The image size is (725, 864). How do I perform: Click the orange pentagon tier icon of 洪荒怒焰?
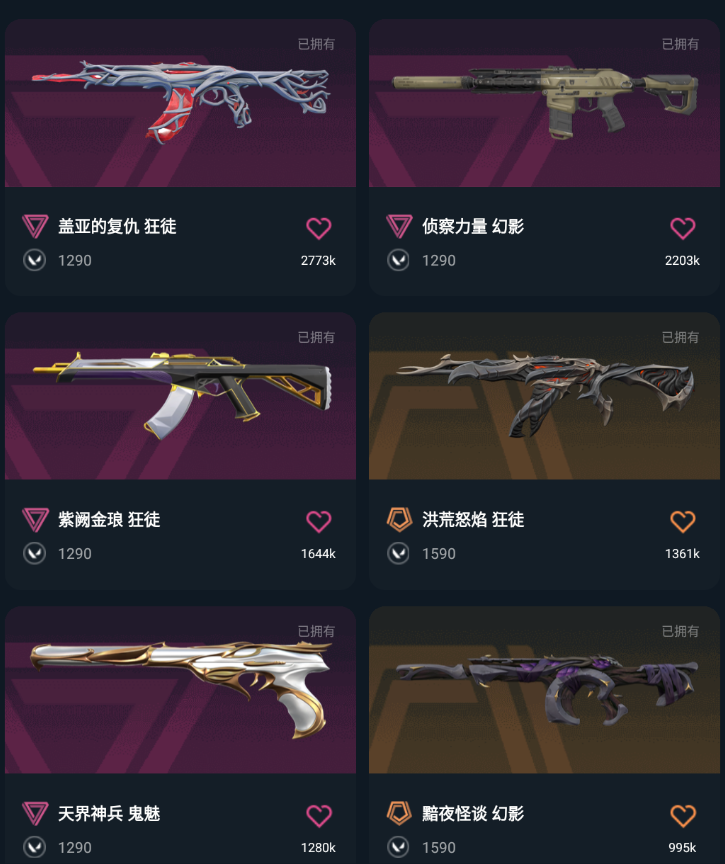(399, 519)
